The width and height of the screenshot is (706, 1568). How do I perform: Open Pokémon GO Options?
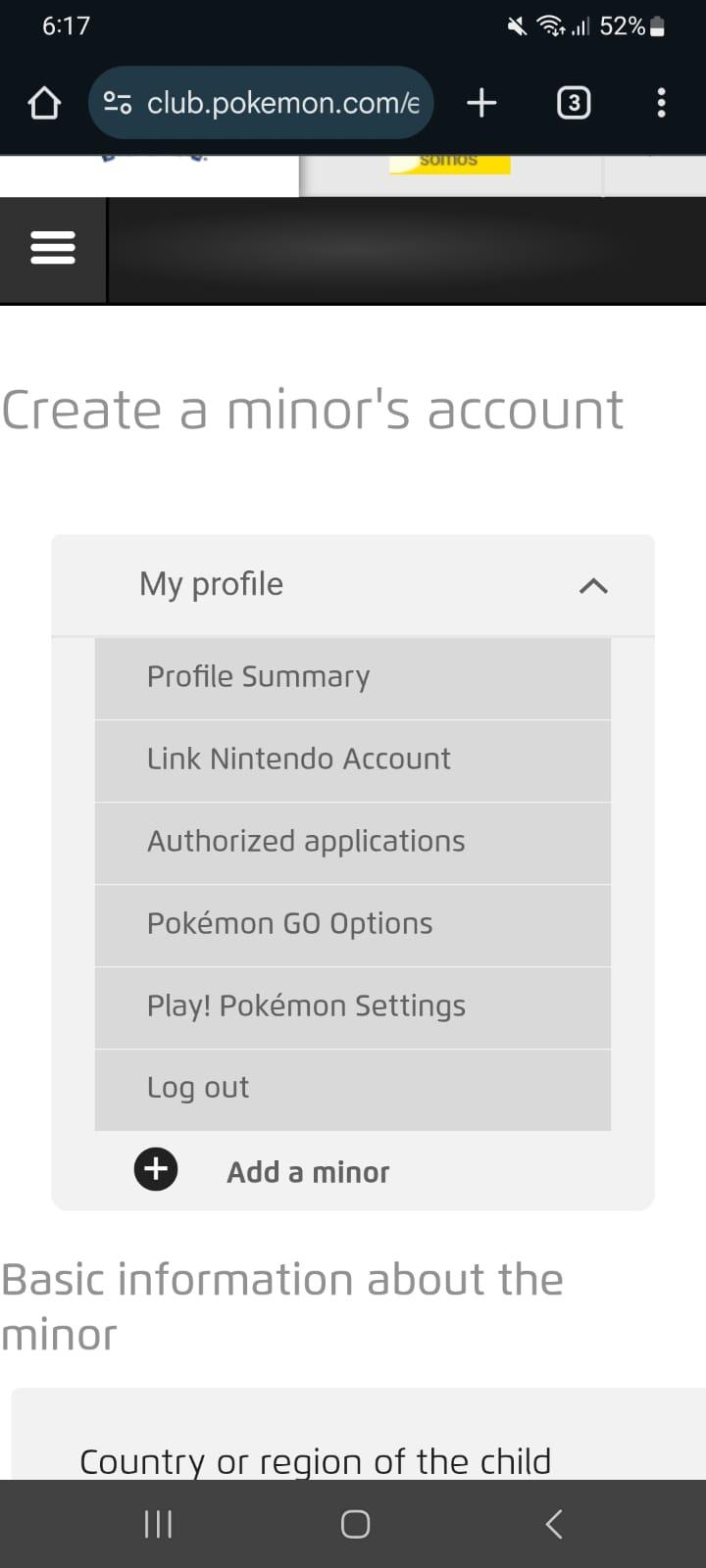coord(290,924)
